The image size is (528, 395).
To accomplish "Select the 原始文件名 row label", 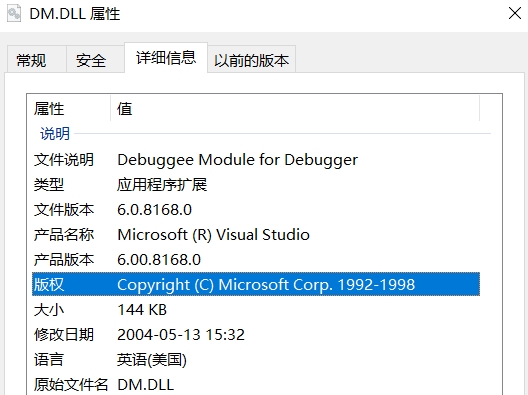I will (71, 384).
